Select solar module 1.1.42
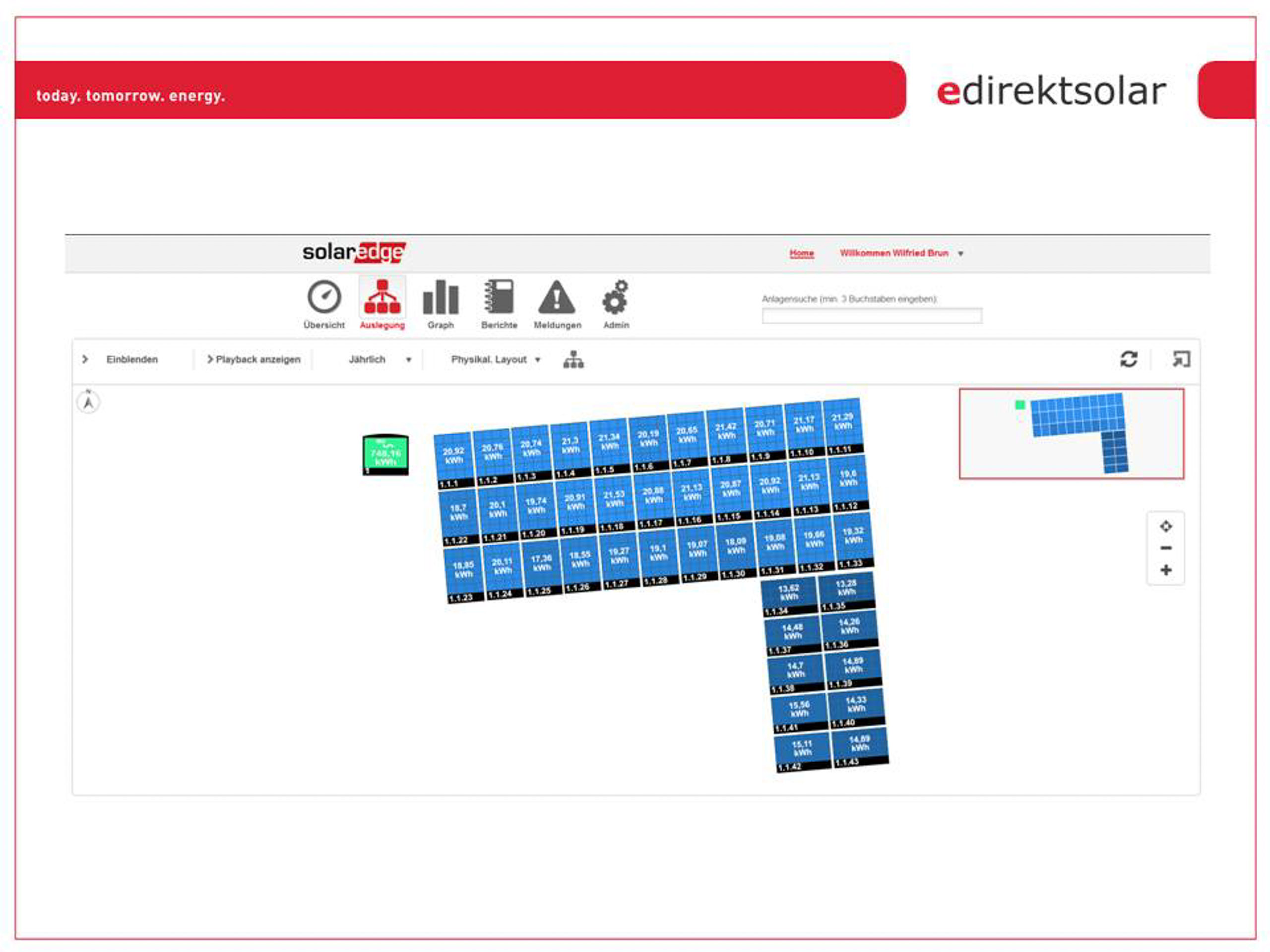Image resolution: width=1270 pixels, height=952 pixels. click(x=803, y=753)
